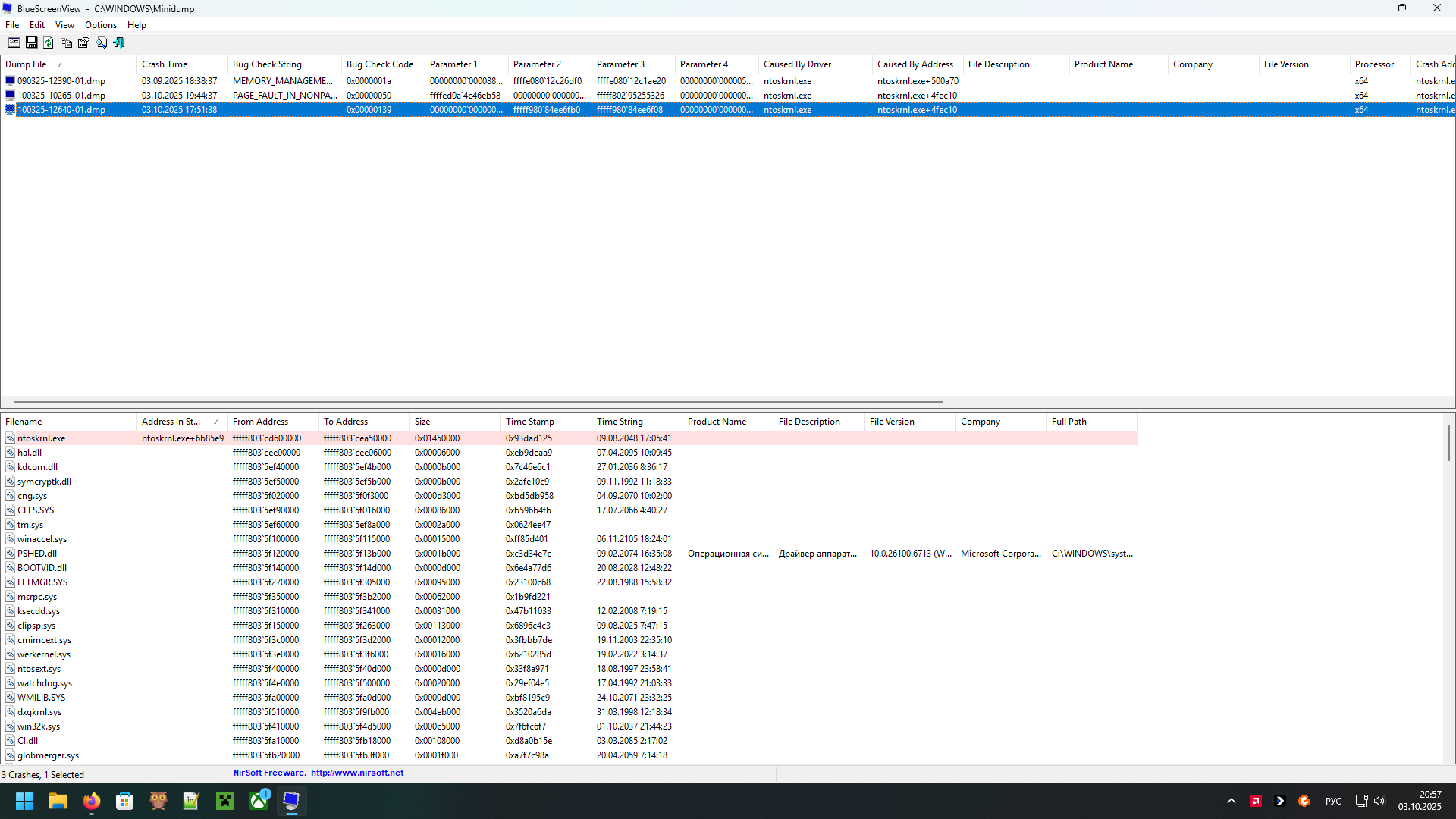Open the Windows Start menu
The height and width of the screenshot is (819, 1456).
pyautogui.click(x=24, y=801)
